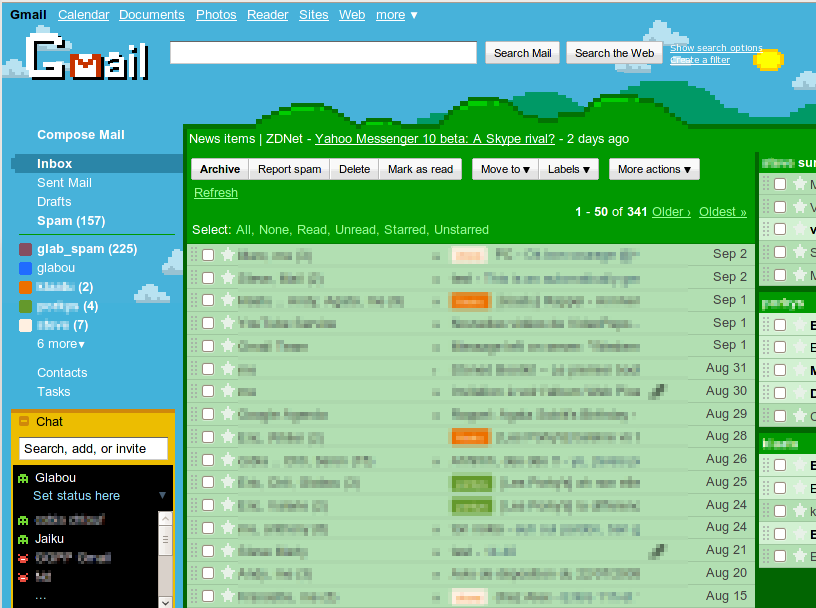
Task: Open the Move to dropdown
Action: pos(505,169)
